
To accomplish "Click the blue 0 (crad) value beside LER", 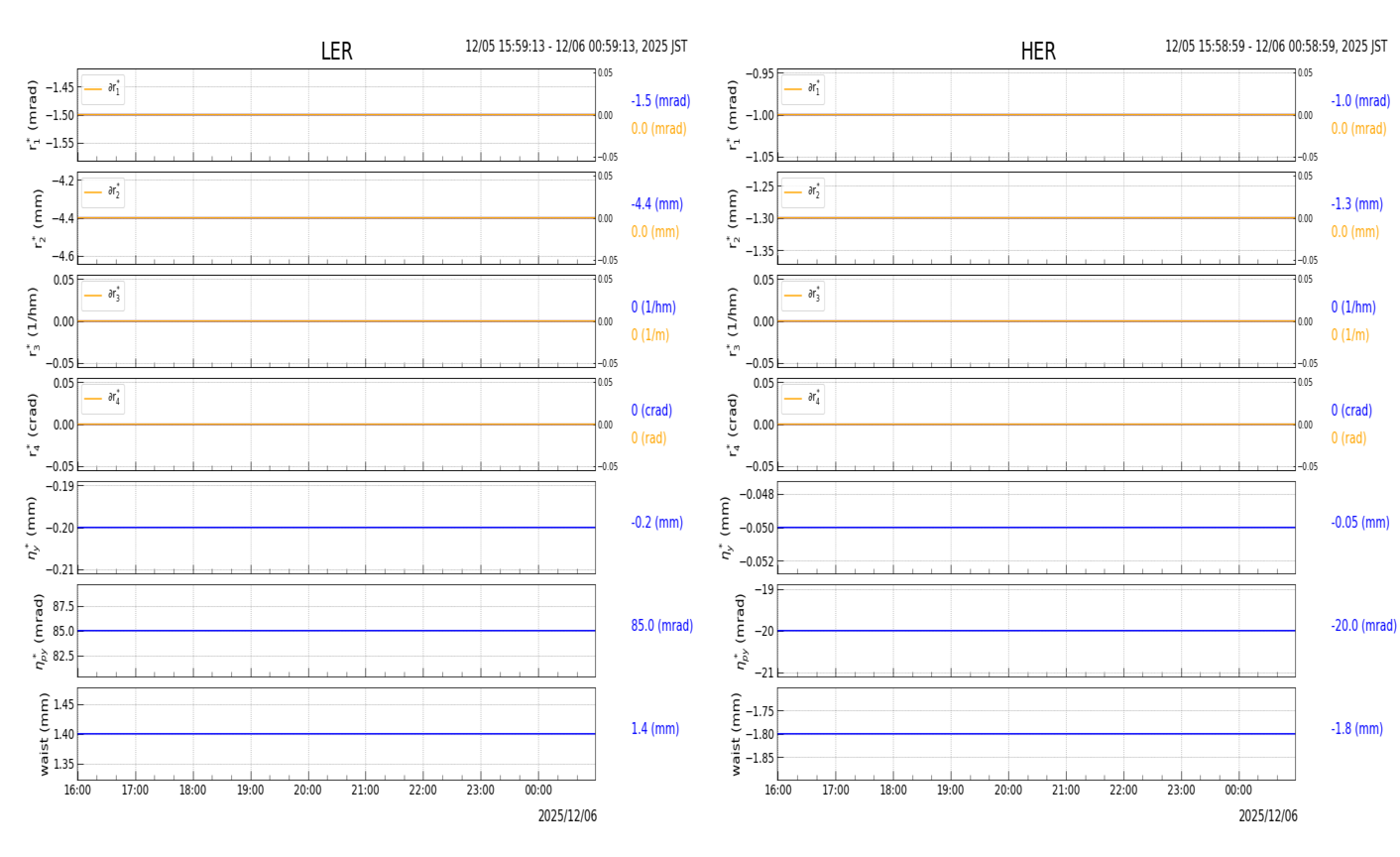I will (651, 411).
